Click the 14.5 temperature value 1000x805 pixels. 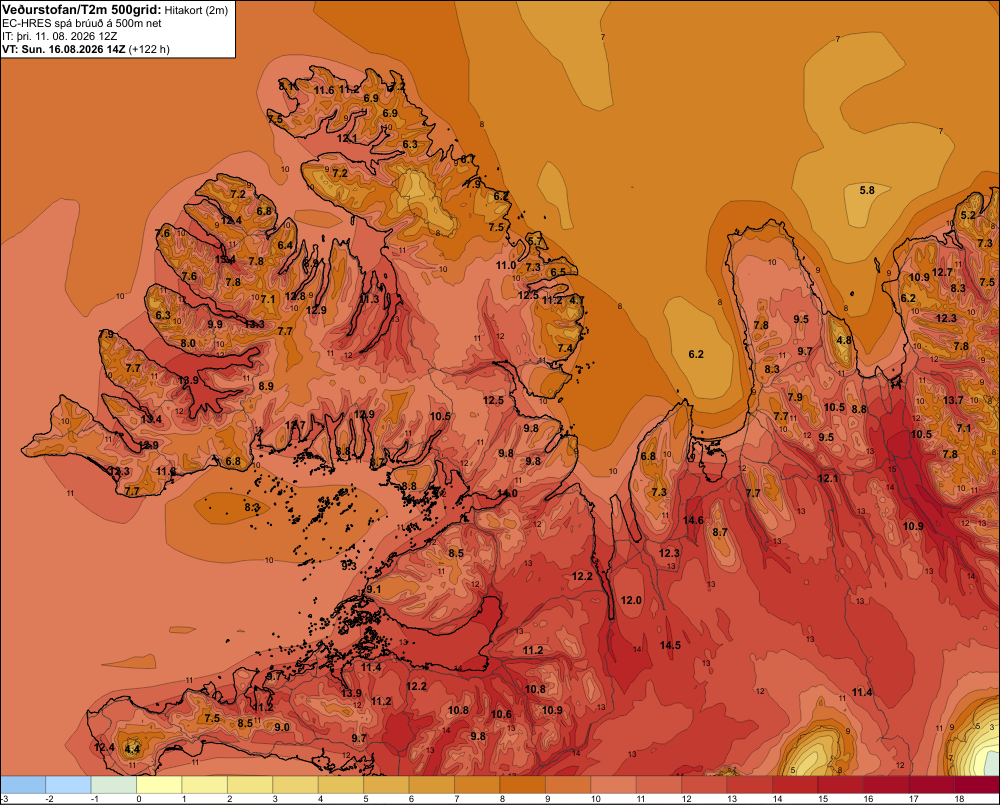670,645
